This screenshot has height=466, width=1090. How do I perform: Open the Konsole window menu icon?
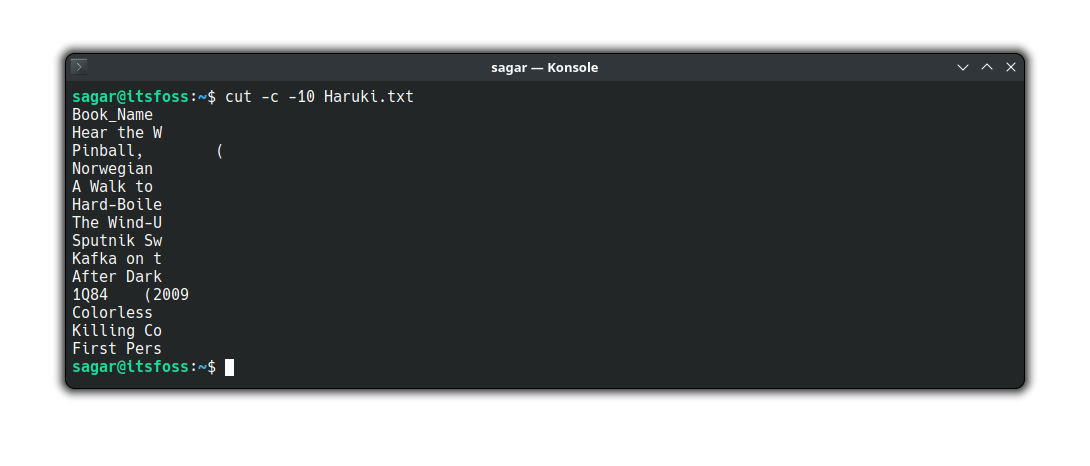[x=79, y=67]
